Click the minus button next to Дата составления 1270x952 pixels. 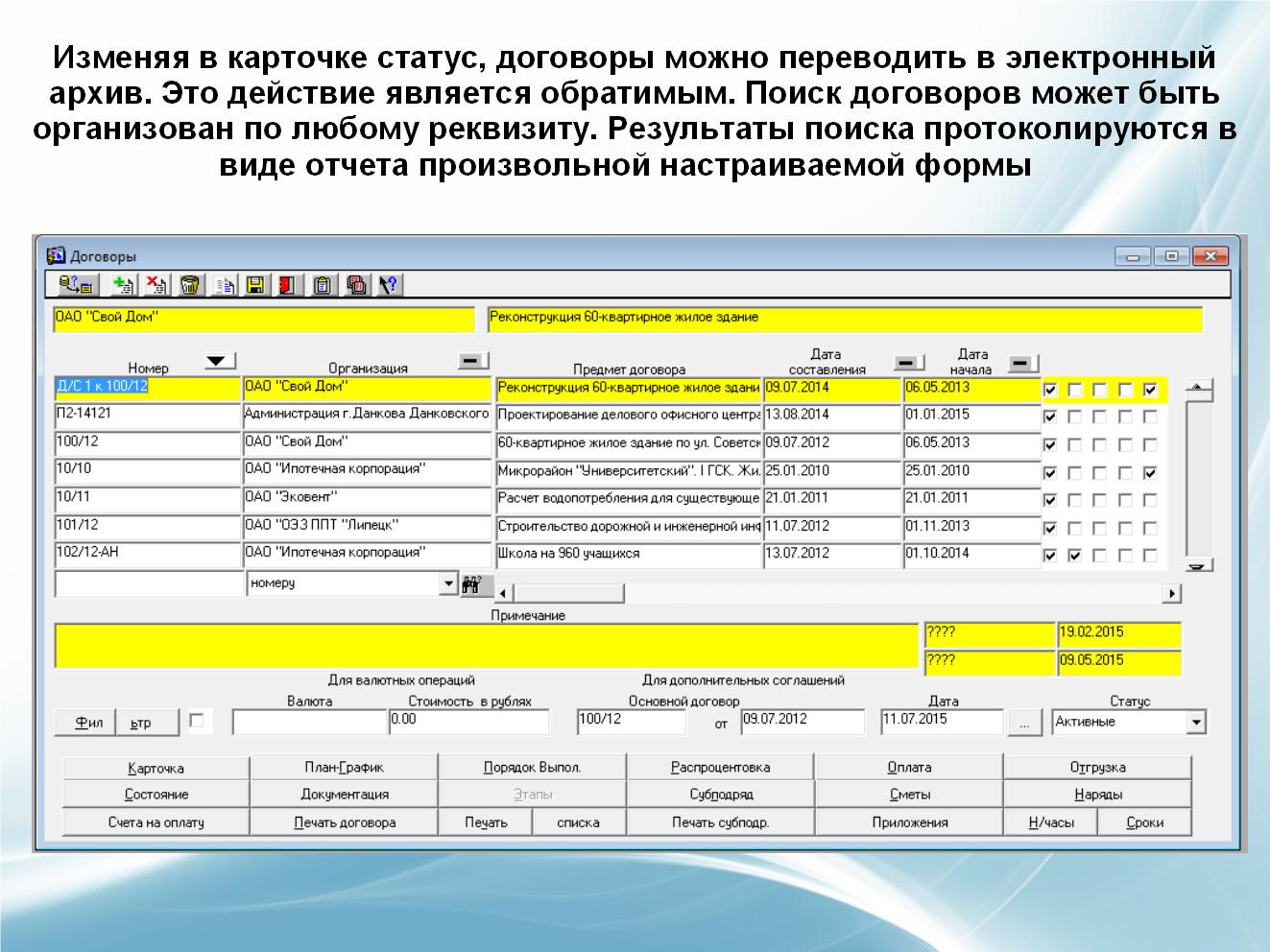(909, 363)
